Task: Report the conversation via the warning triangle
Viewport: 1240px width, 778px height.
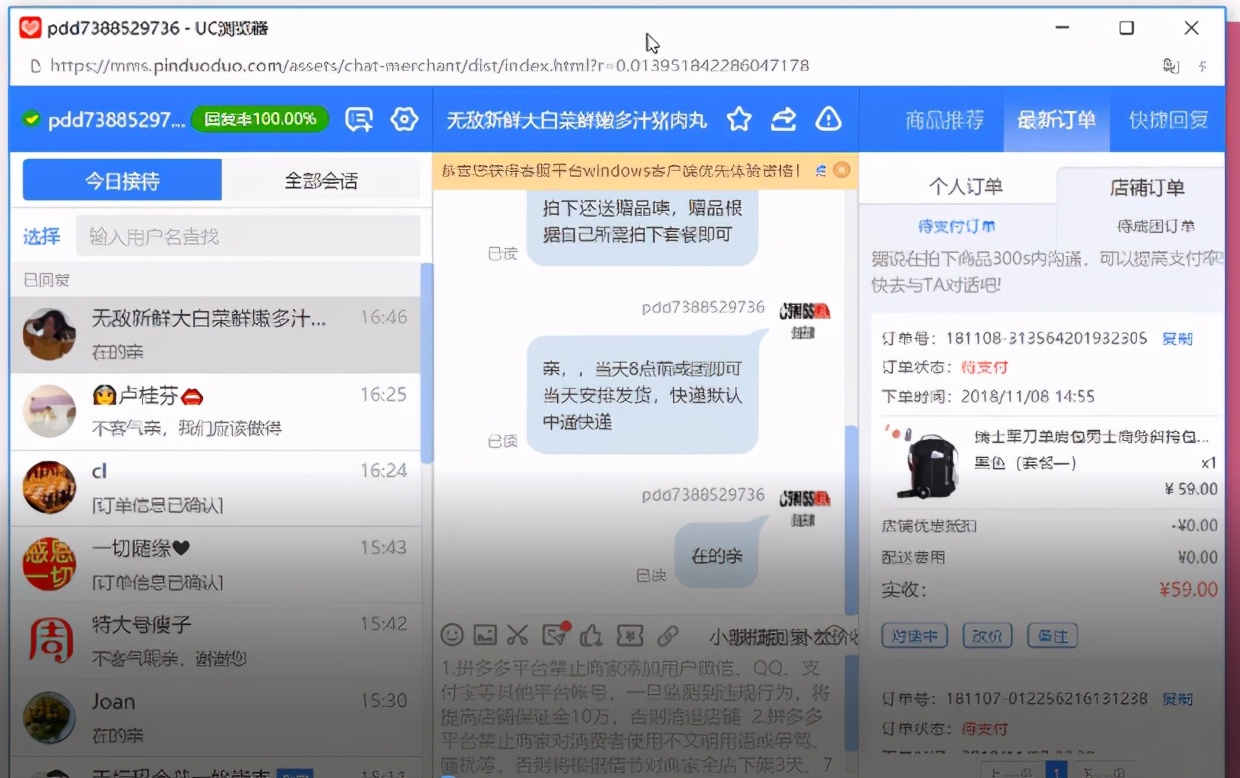Action: 828,119
